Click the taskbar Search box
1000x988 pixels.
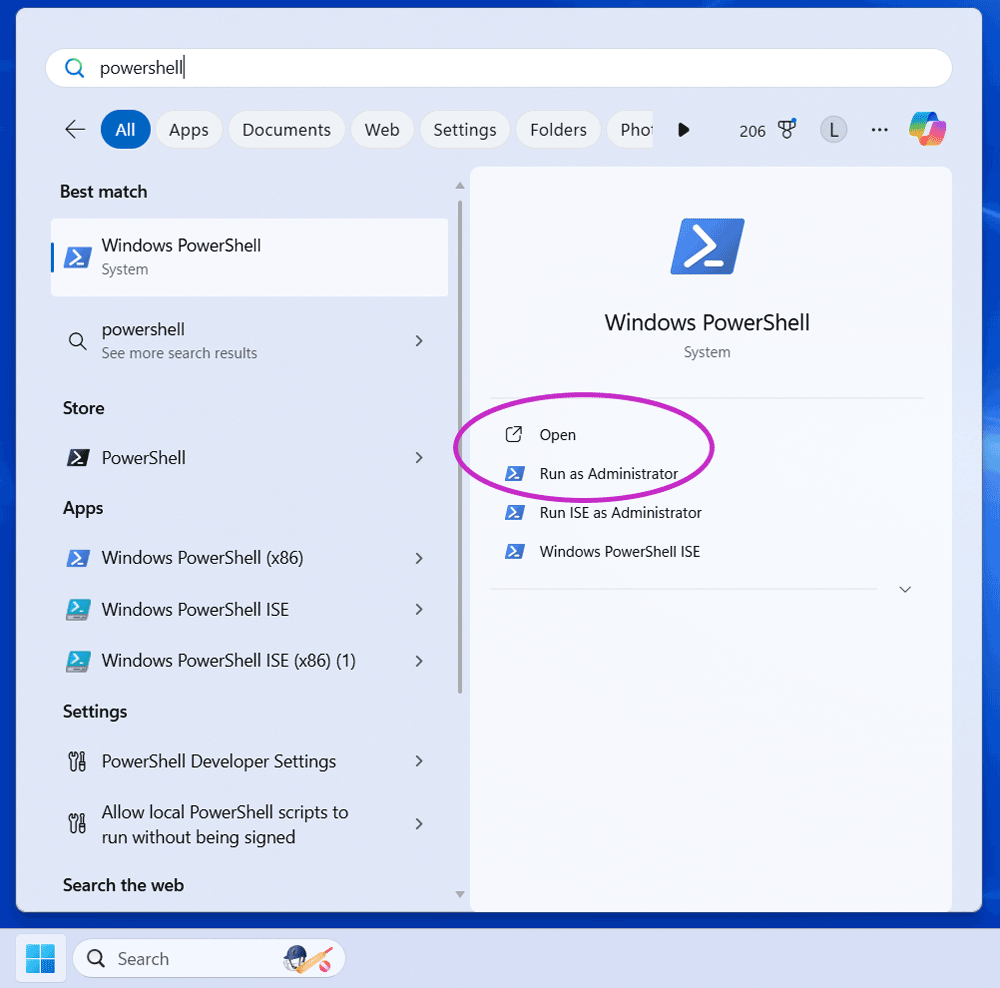pyautogui.click(x=209, y=958)
